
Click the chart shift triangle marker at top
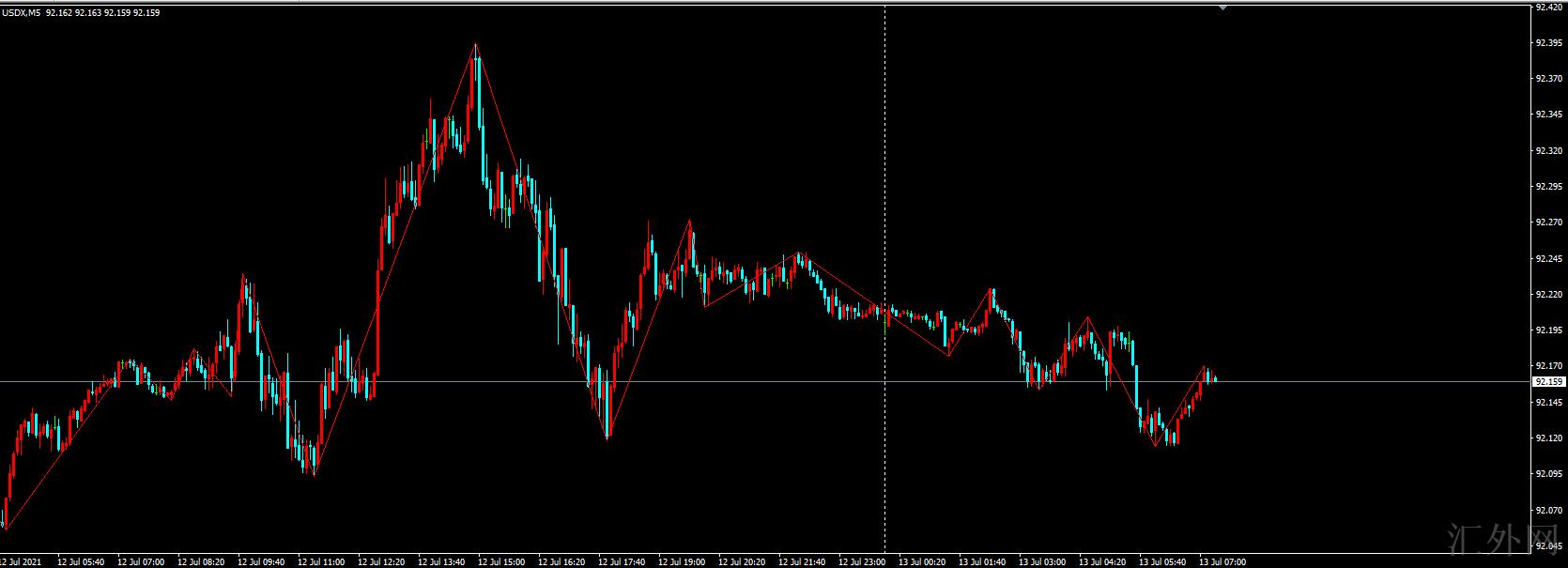click(x=1222, y=7)
